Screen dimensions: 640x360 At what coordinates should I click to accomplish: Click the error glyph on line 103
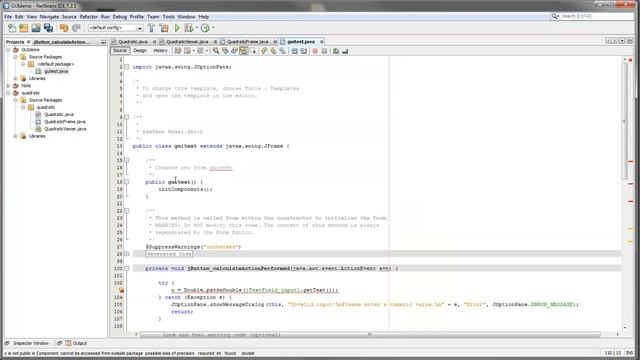click(x=121, y=290)
